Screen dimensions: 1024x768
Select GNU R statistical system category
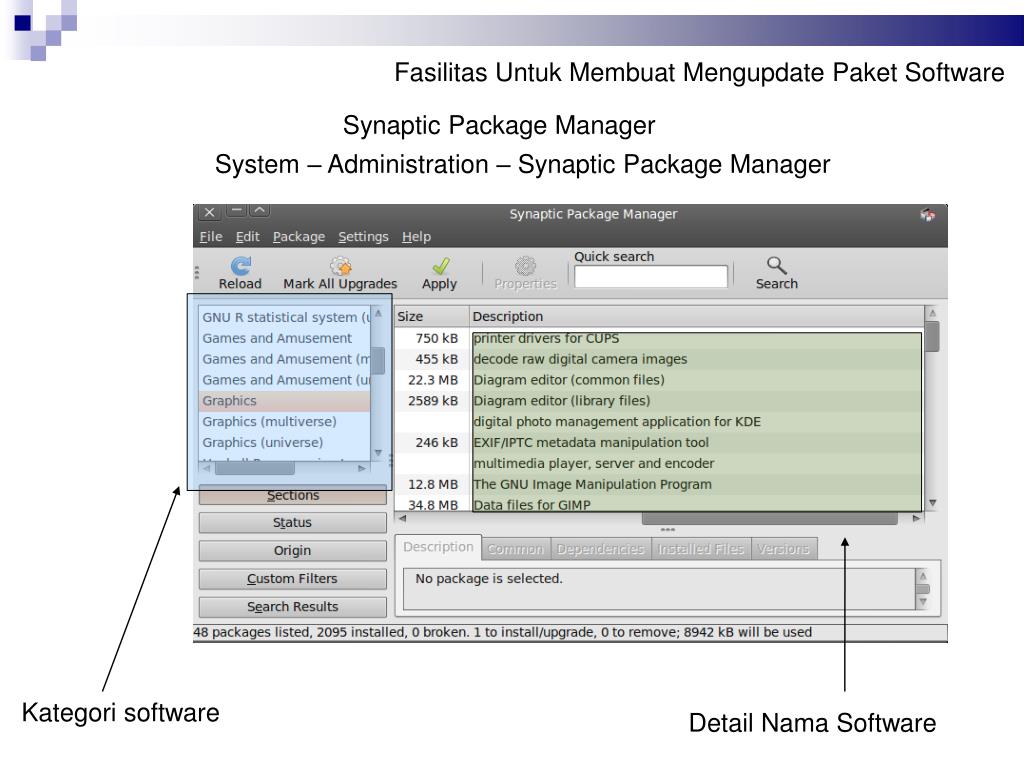pos(285,317)
